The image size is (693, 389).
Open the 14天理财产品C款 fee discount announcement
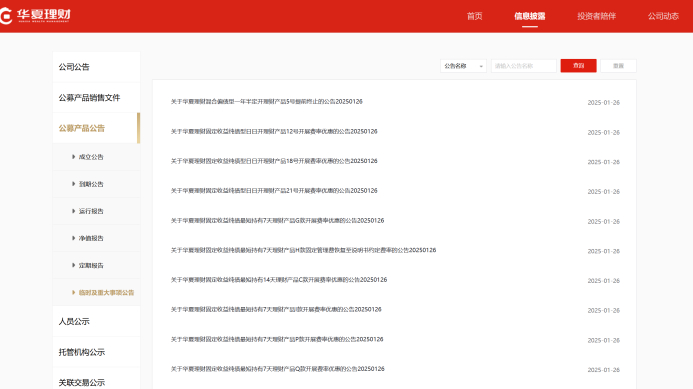tap(279, 280)
